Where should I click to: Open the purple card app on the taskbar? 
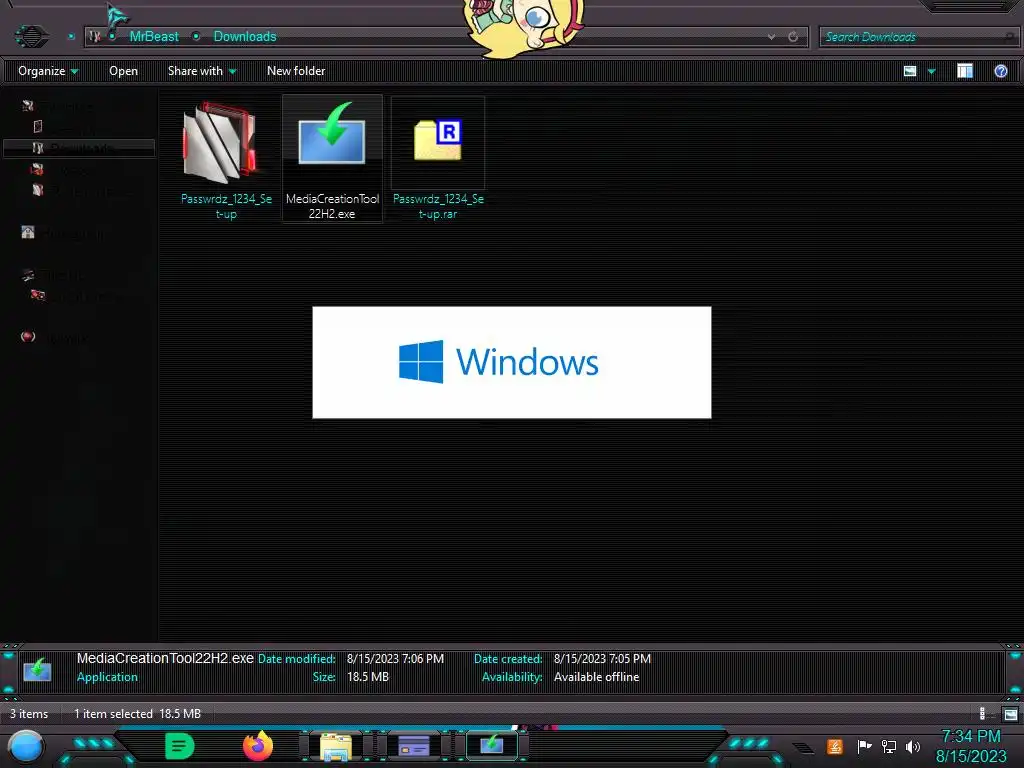coord(413,746)
